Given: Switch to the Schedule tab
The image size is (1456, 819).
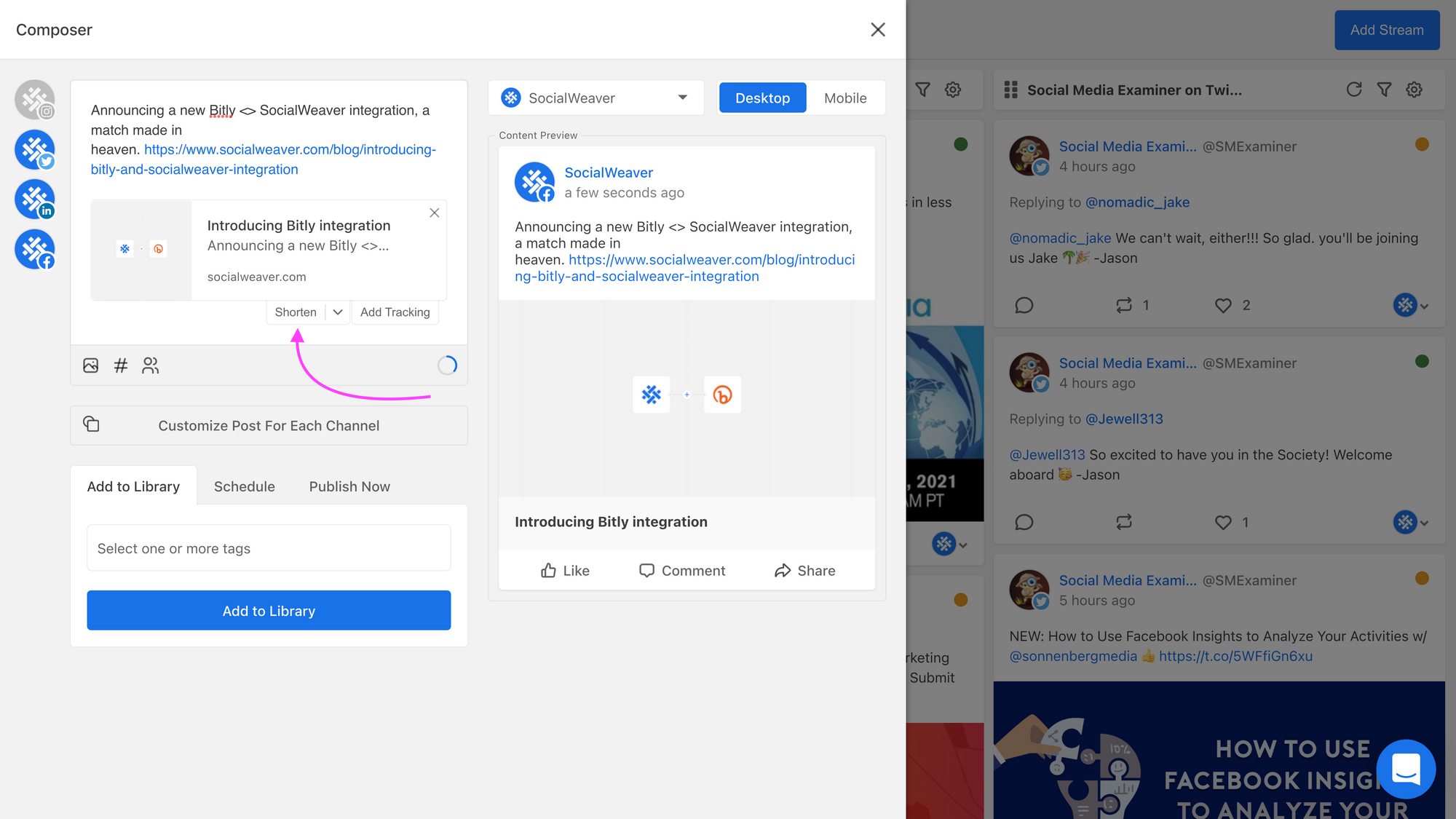Looking at the screenshot, I should 245,486.
